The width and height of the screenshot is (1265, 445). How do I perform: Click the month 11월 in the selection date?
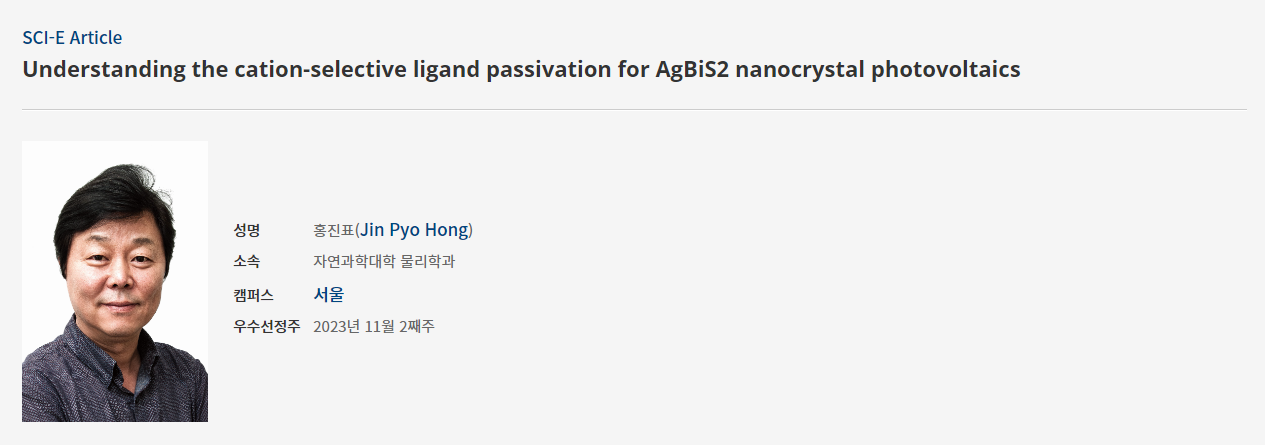click(385, 327)
